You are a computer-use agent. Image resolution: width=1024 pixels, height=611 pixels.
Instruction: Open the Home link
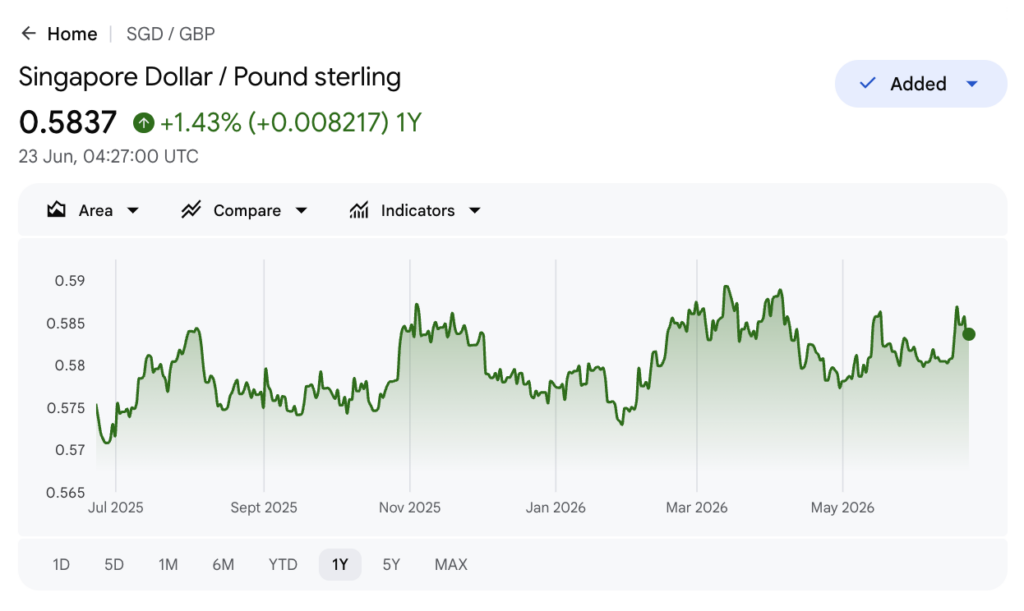coord(72,34)
